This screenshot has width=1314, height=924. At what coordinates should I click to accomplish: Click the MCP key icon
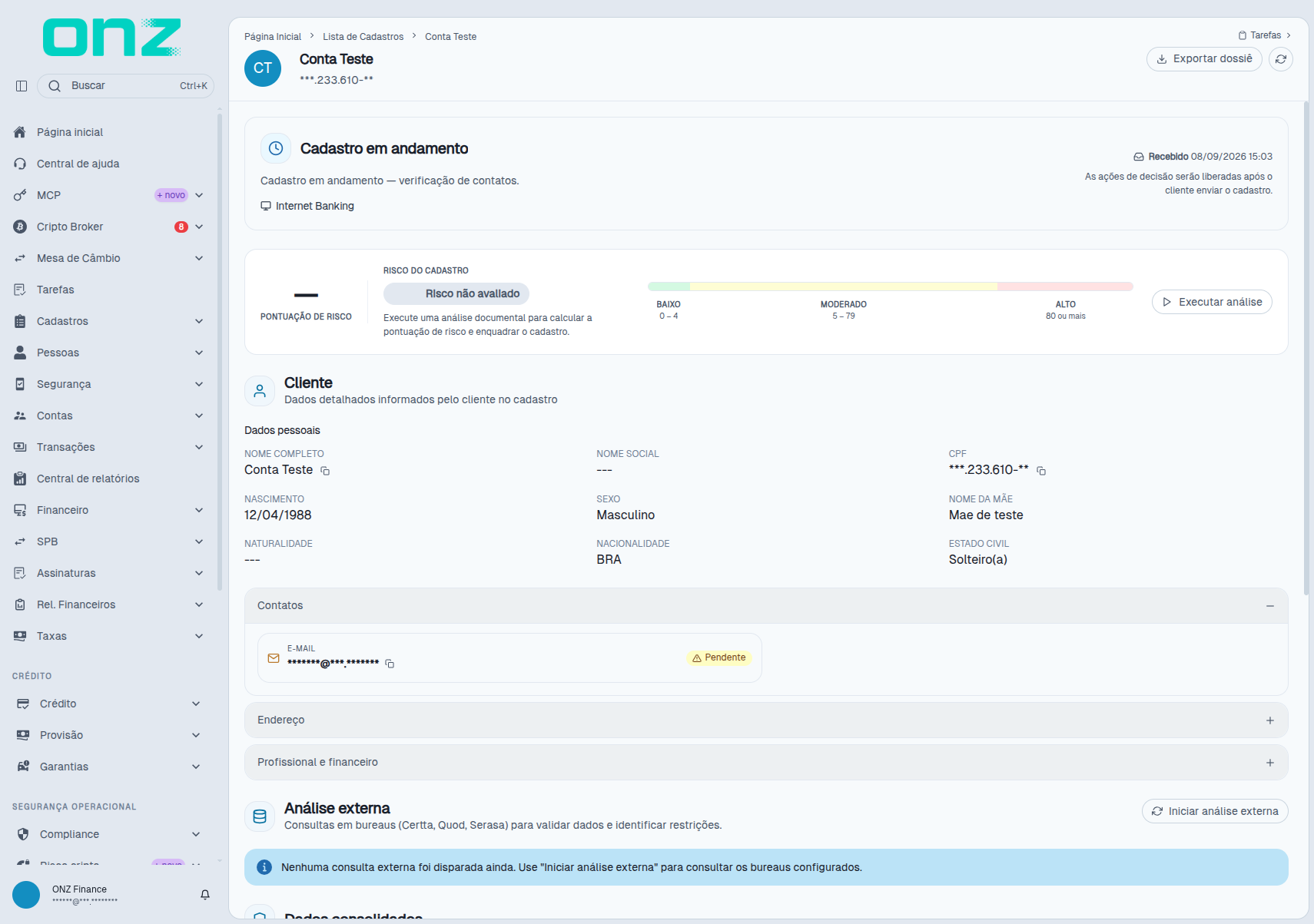coord(20,195)
